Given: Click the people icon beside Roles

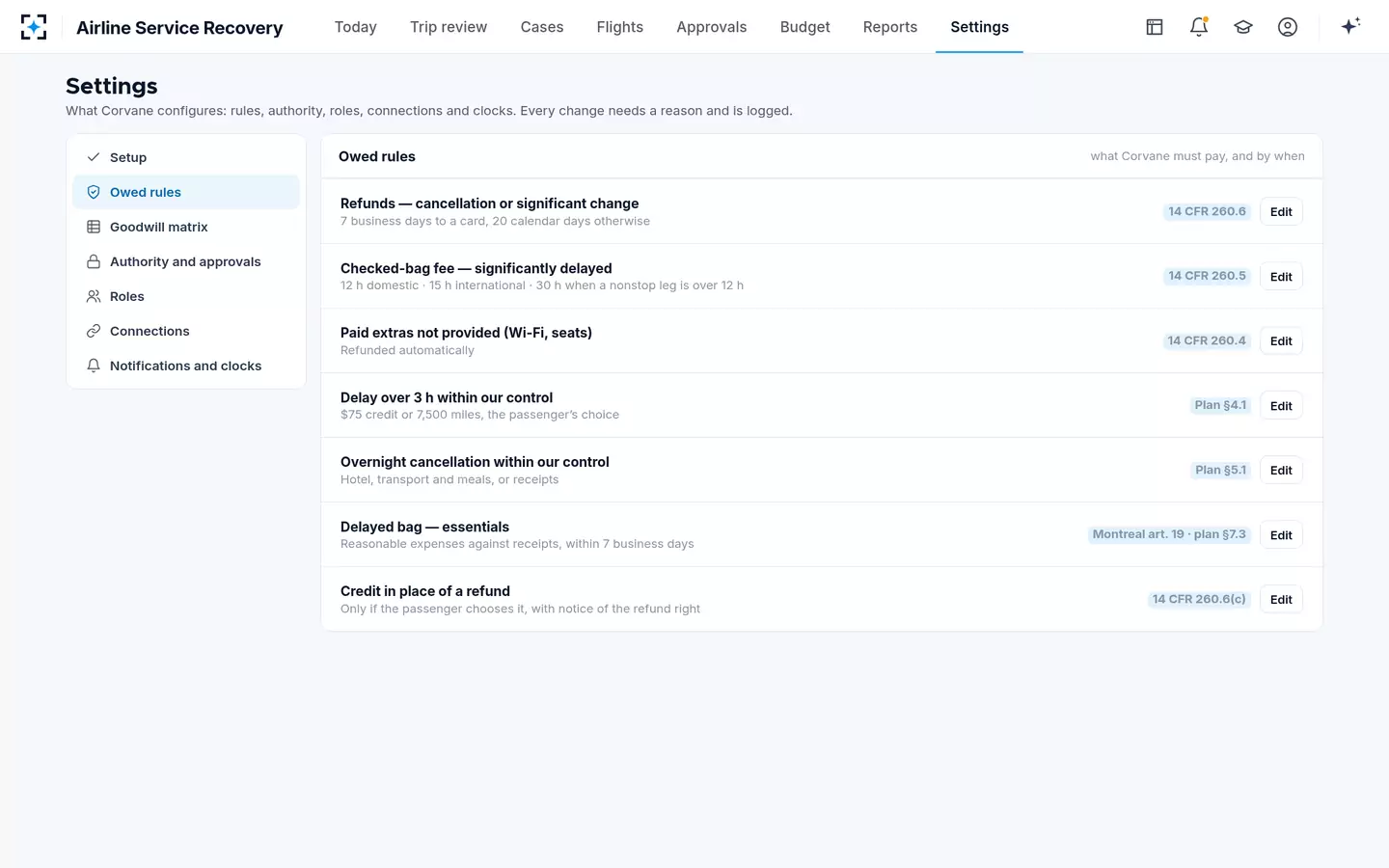Looking at the screenshot, I should [x=94, y=296].
